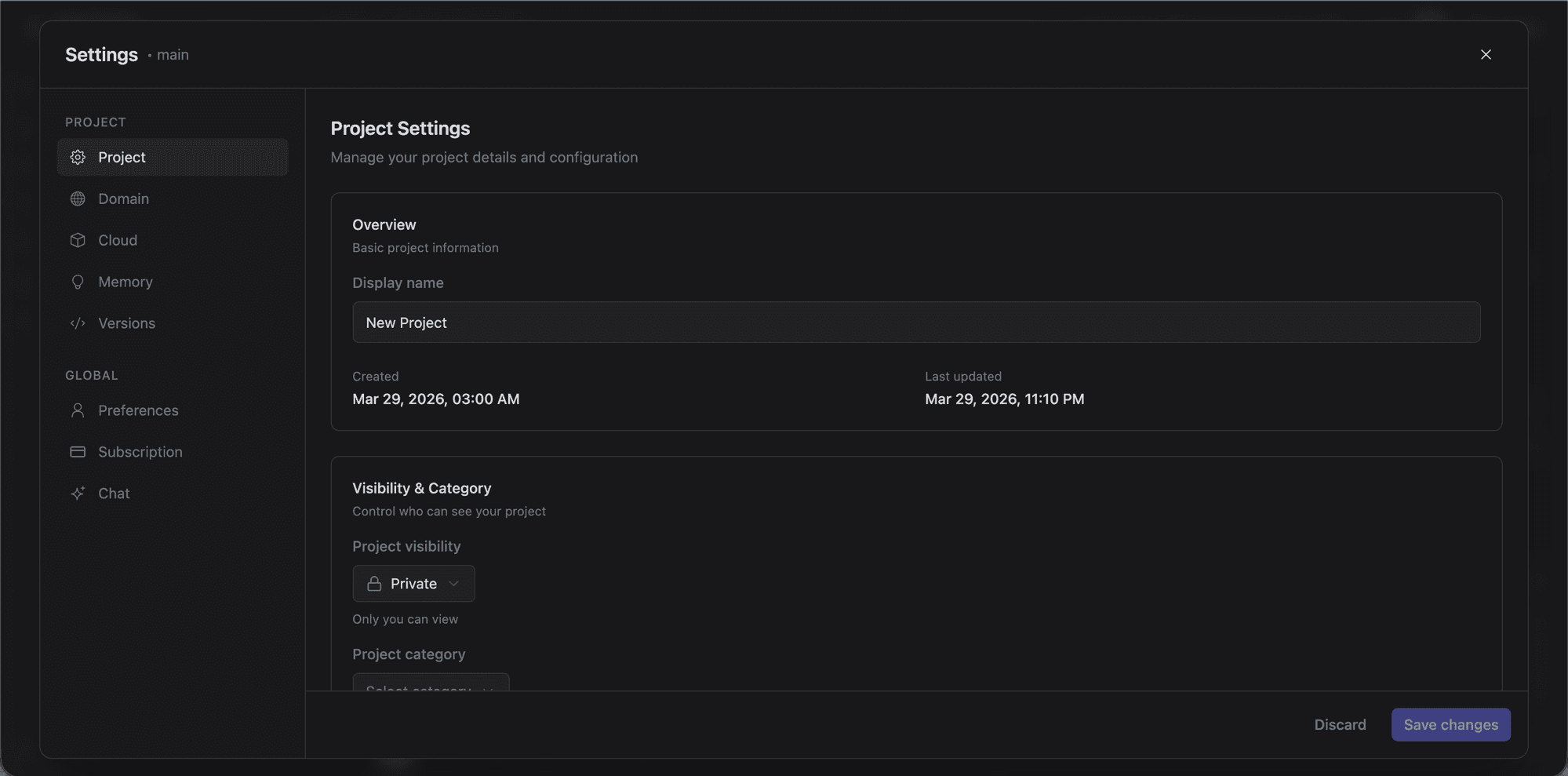Open the Select category dropdown
The image size is (1568, 776).
(431, 683)
